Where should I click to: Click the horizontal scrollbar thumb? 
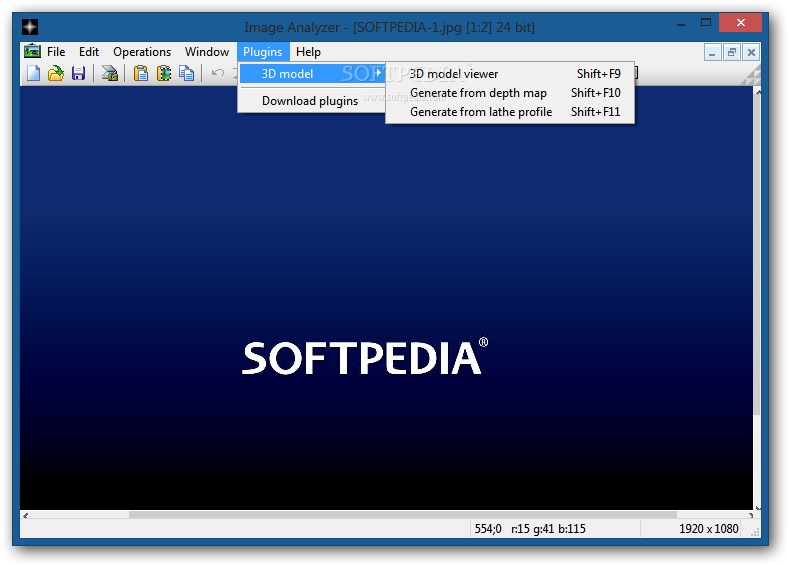point(403,515)
